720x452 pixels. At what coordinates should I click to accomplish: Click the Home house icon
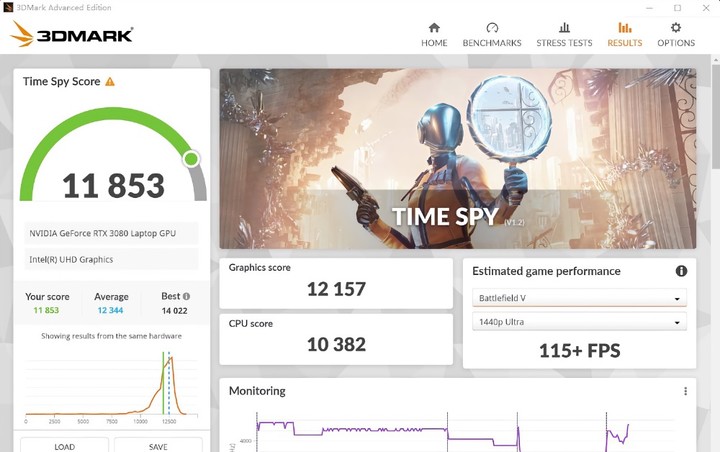pos(434,28)
